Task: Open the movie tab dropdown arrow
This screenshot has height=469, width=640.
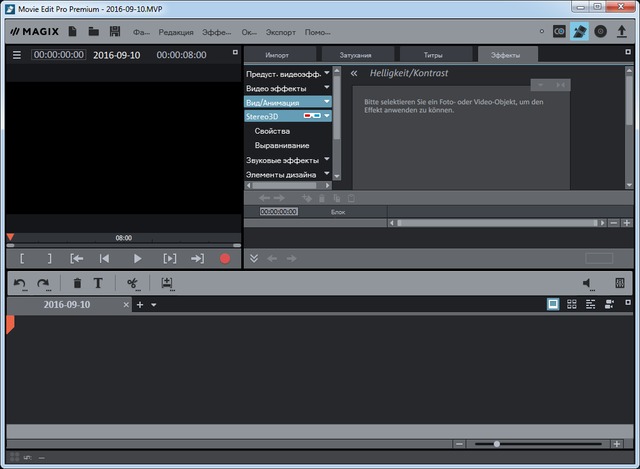Action: (x=154, y=304)
